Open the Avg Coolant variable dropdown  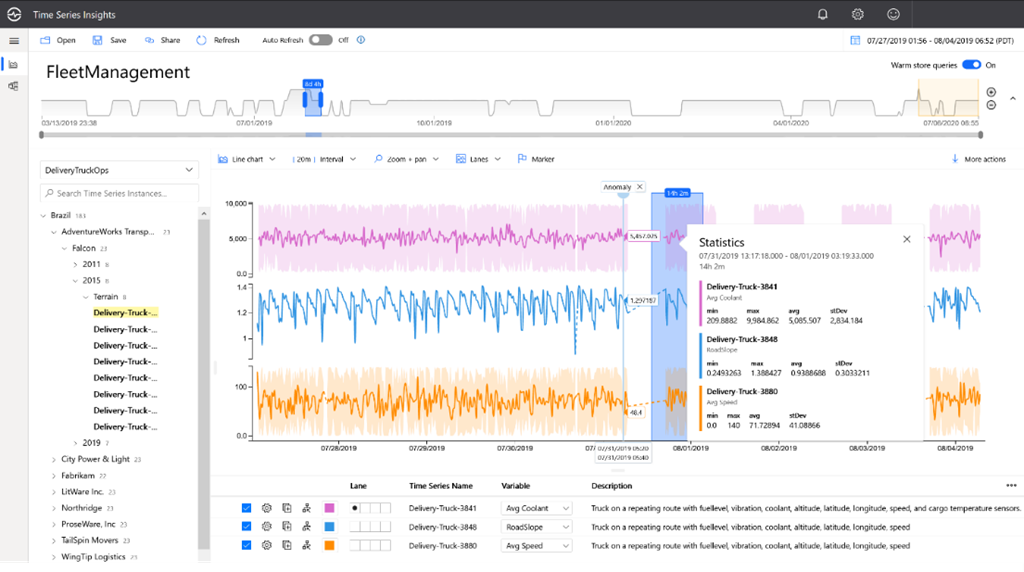pos(537,508)
